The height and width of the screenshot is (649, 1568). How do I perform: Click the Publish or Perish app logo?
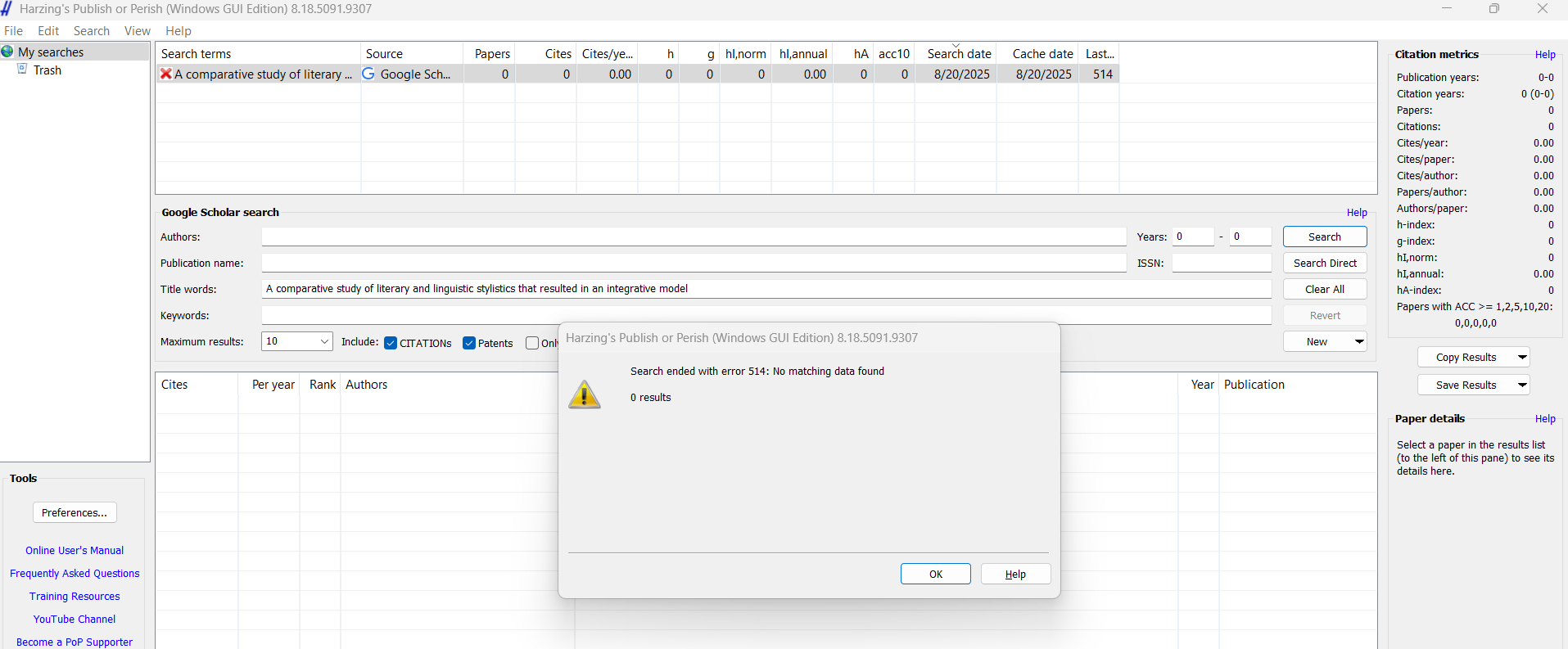(7, 8)
